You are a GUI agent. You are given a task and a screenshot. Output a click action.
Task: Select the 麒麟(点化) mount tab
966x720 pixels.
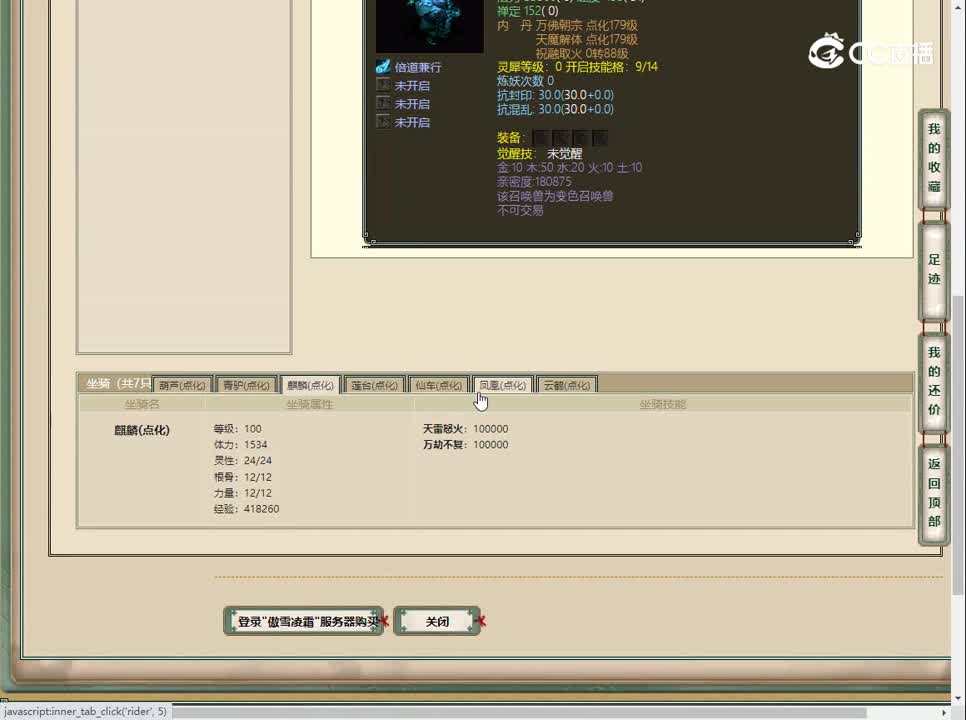coord(310,385)
